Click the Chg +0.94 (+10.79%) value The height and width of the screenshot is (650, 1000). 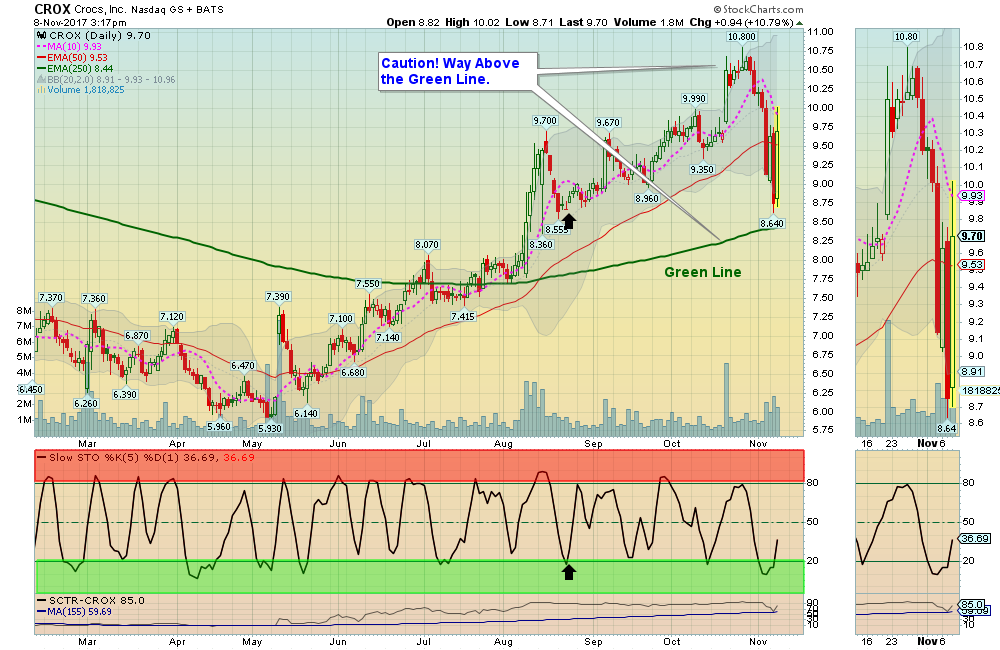[742, 22]
